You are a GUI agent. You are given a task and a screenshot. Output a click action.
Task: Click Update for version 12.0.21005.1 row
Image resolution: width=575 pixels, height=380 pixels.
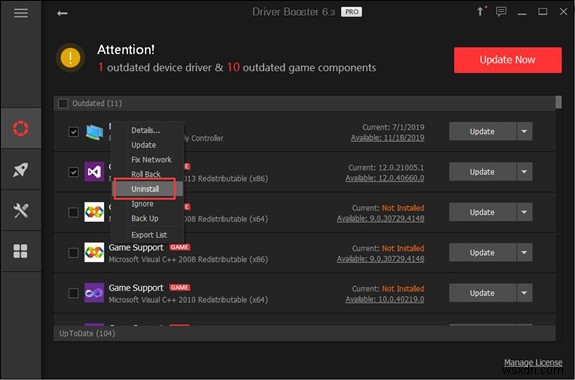coord(482,172)
